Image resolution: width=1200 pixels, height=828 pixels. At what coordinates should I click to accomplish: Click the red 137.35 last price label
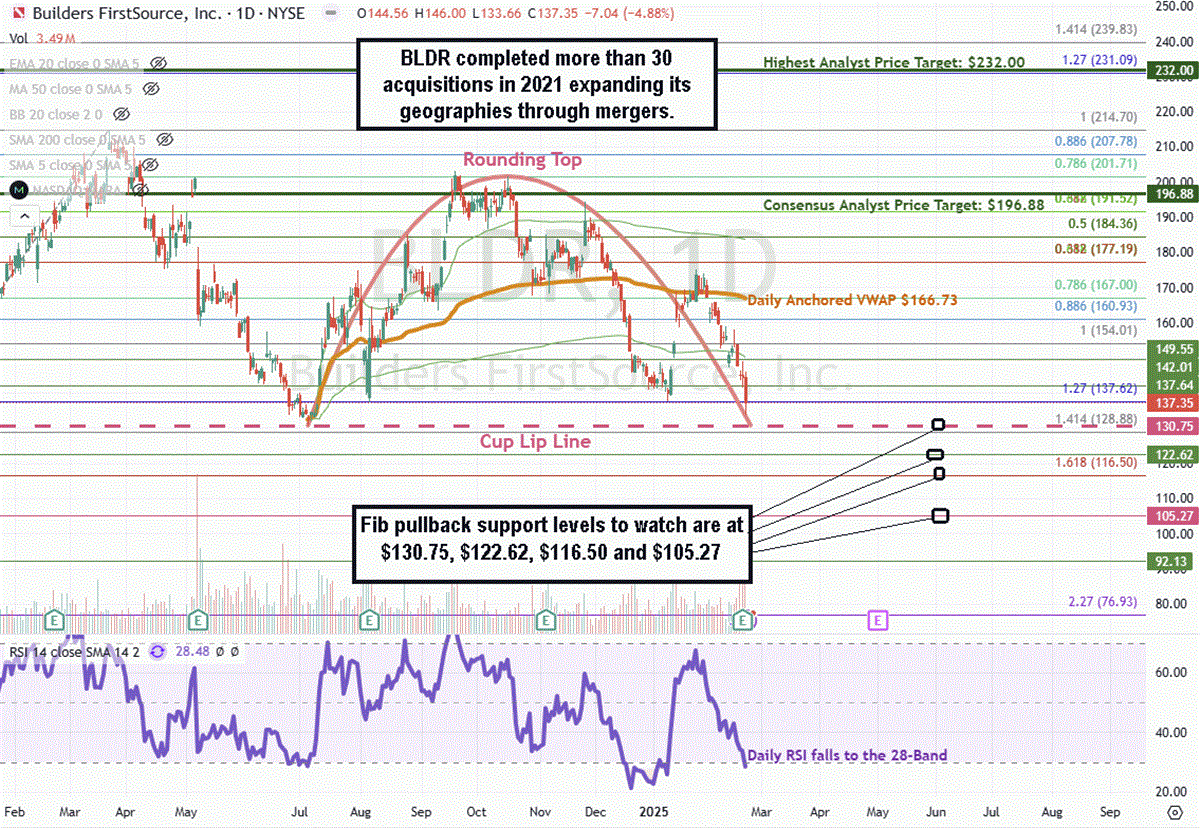coord(1174,402)
